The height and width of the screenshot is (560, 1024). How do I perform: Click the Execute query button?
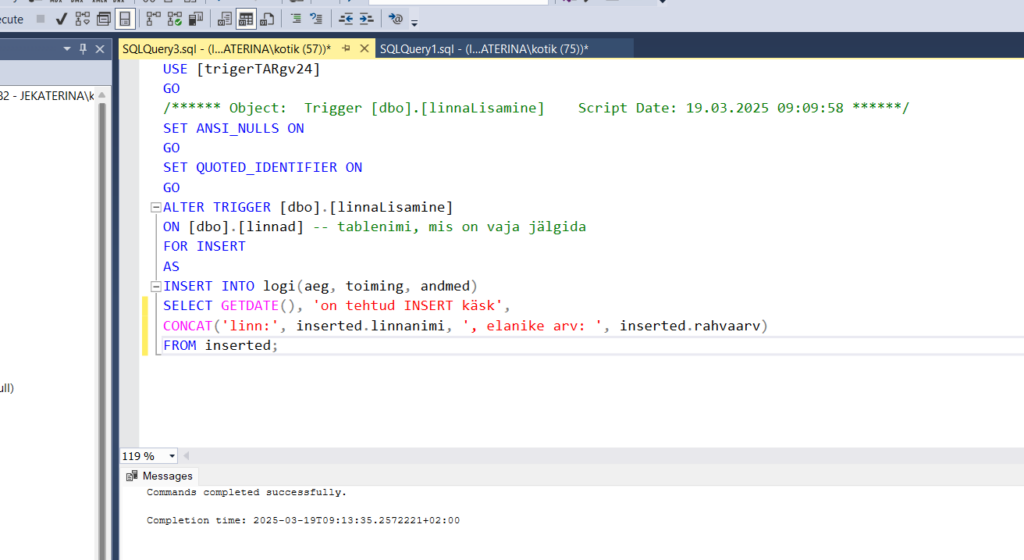tap(11, 19)
